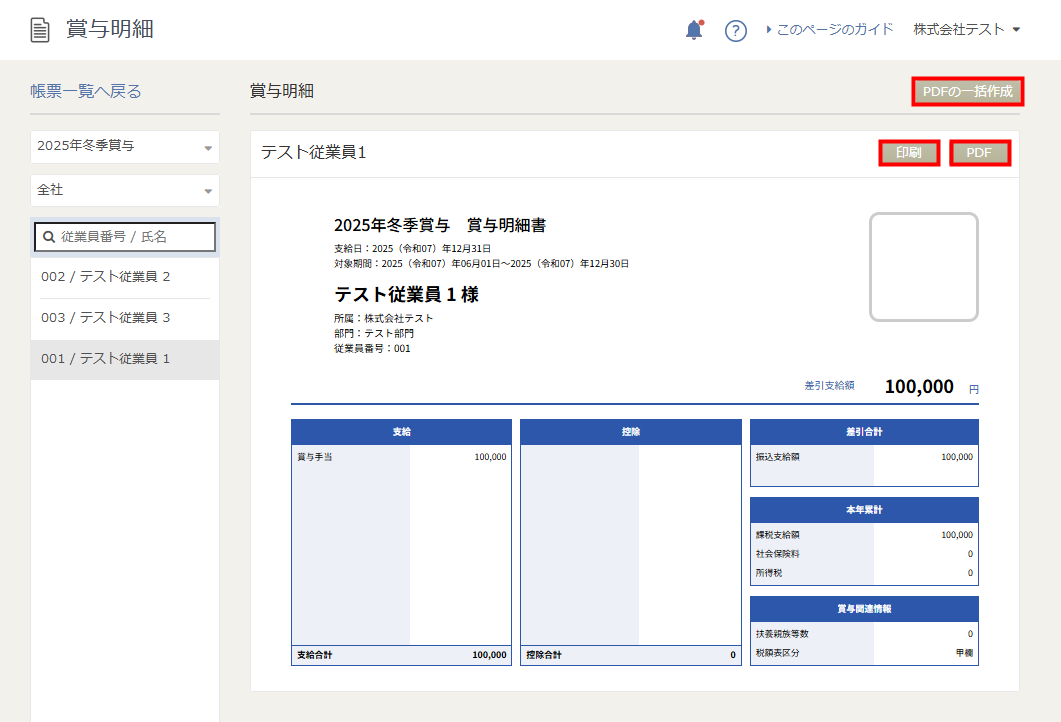Select employee 002 / テスト従業員 2

pos(106,277)
